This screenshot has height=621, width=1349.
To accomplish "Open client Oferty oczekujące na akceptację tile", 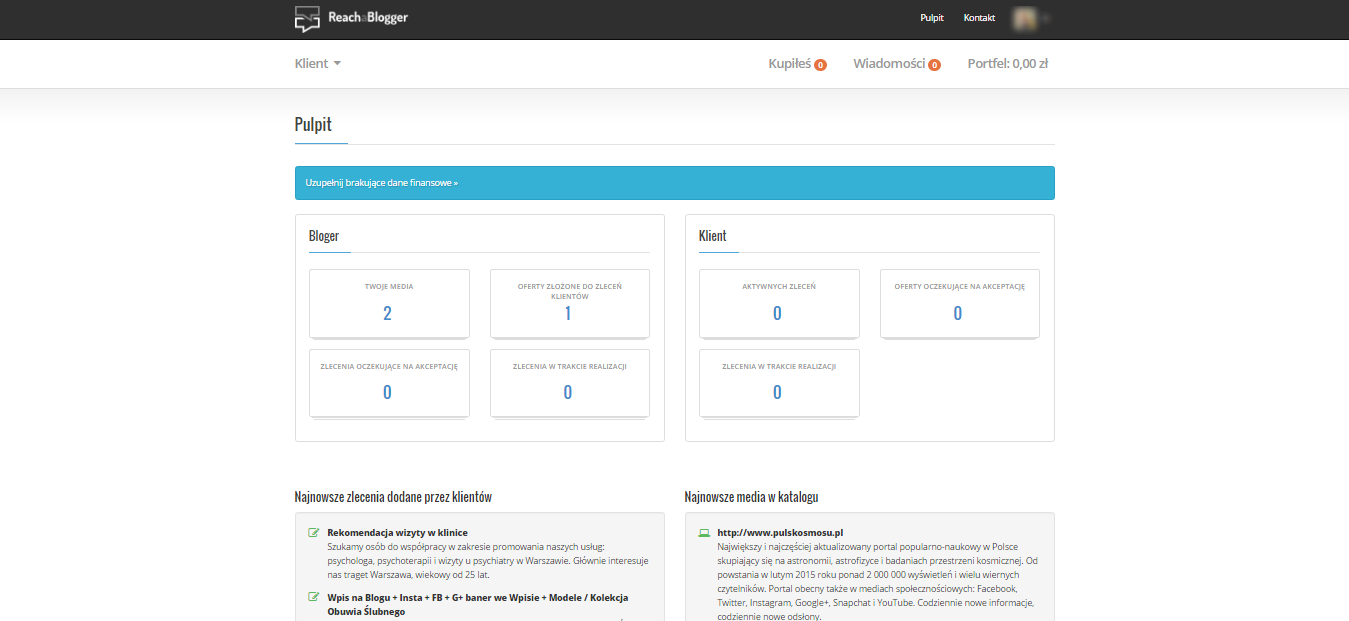I will click(959, 303).
